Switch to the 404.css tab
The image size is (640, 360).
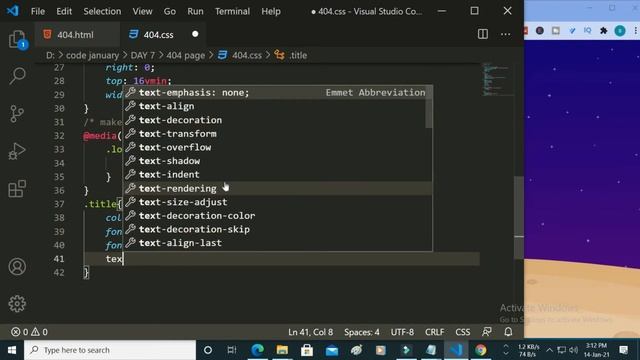pos(162,35)
